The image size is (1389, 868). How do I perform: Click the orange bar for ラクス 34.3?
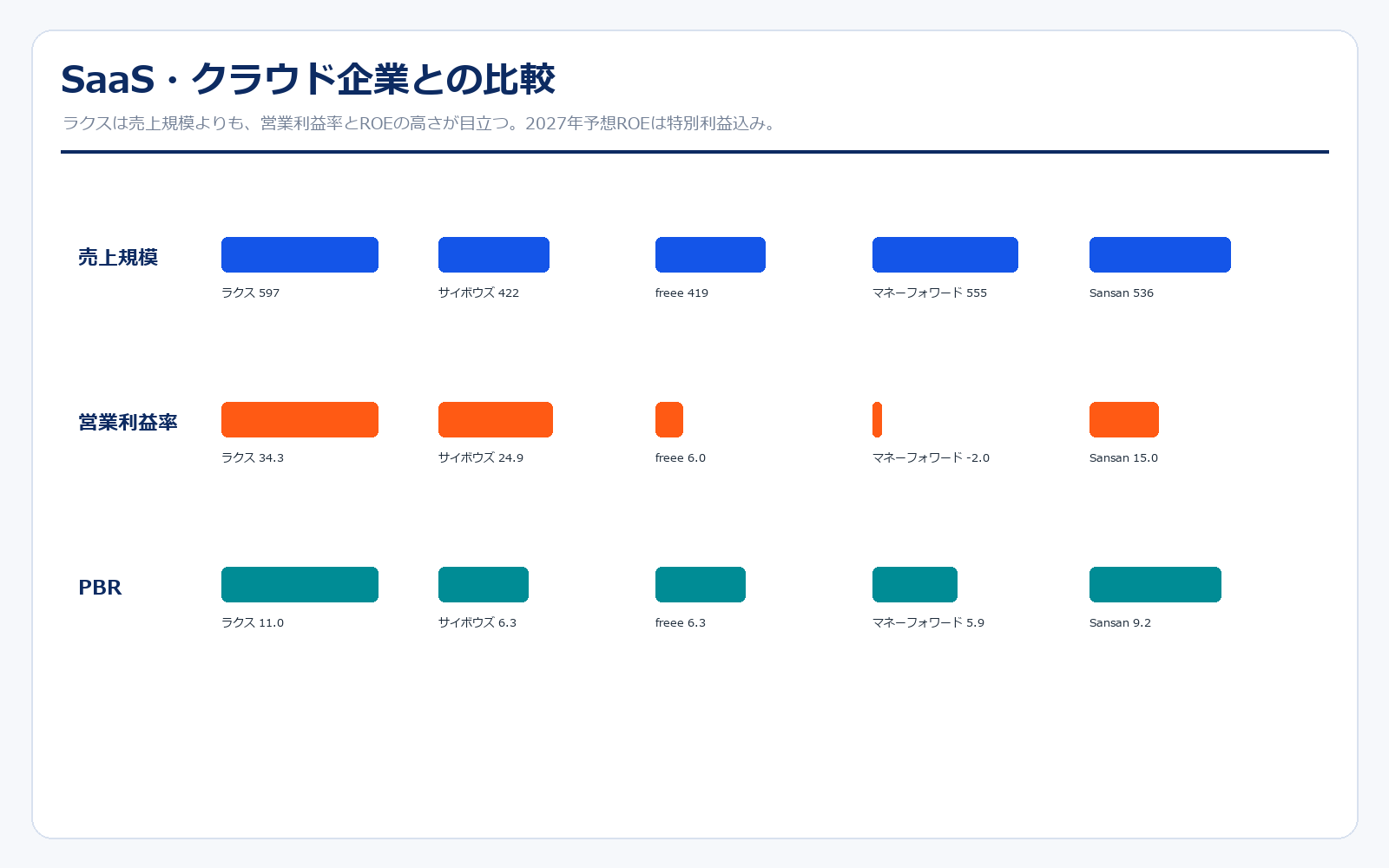point(300,419)
